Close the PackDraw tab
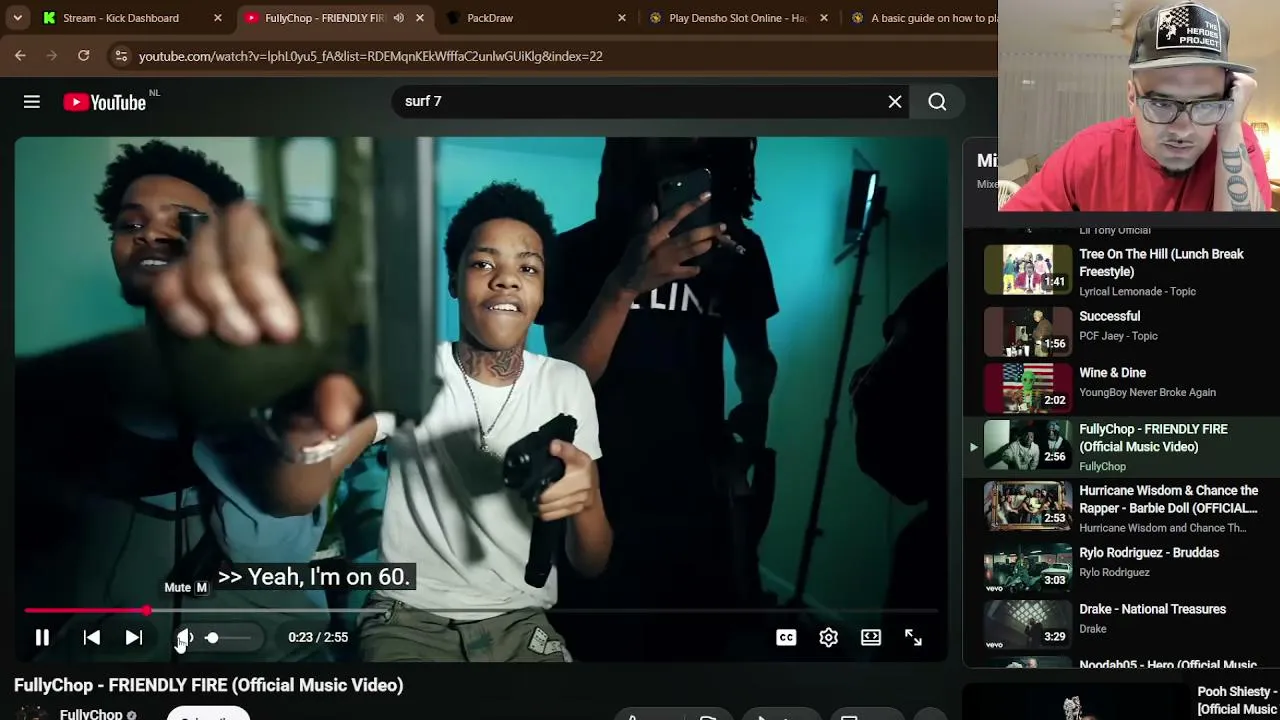The height and width of the screenshot is (720, 1280). pyautogui.click(x=622, y=18)
